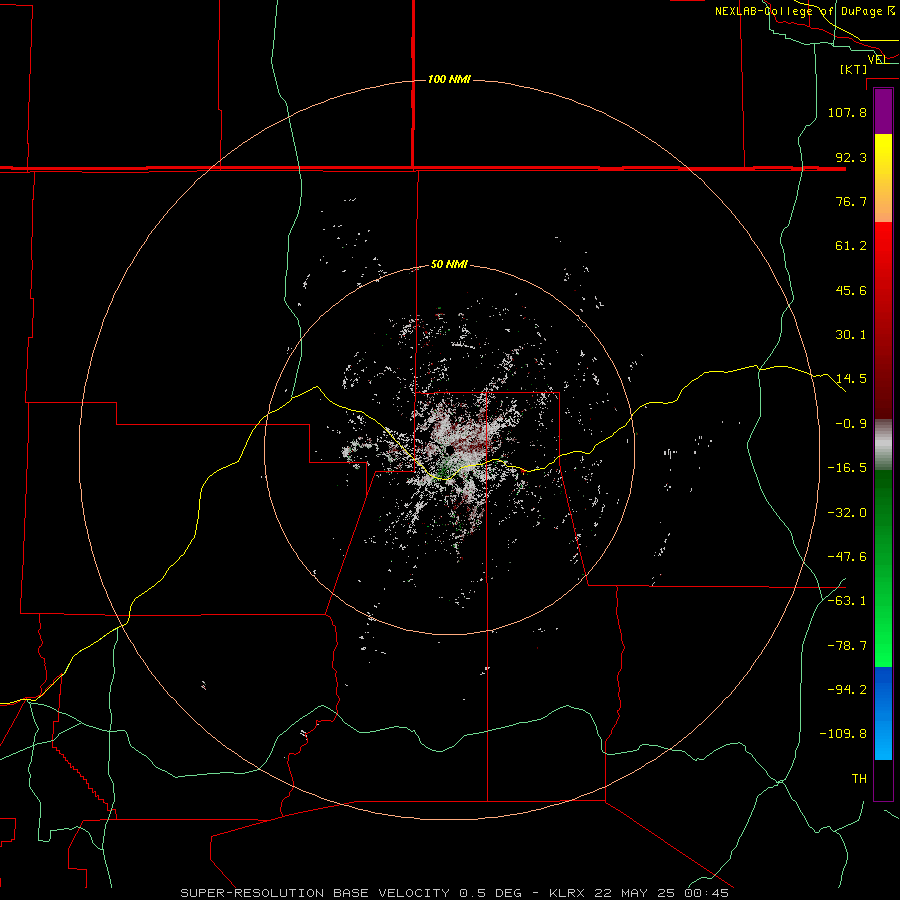Click the 30.1 scale value
900x900 pixels.
coord(851,335)
